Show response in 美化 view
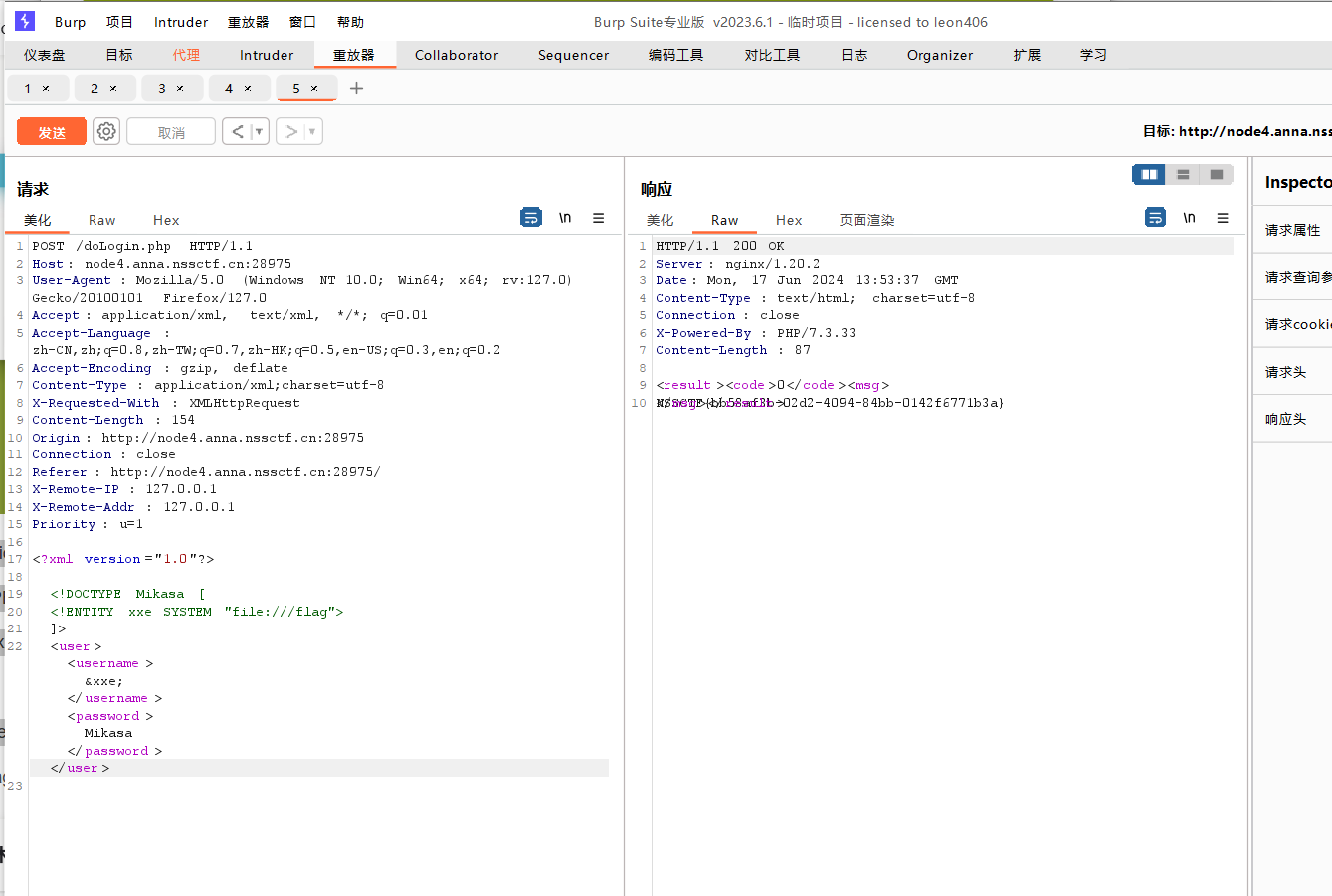Image resolution: width=1332 pixels, height=896 pixels. click(661, 220)
